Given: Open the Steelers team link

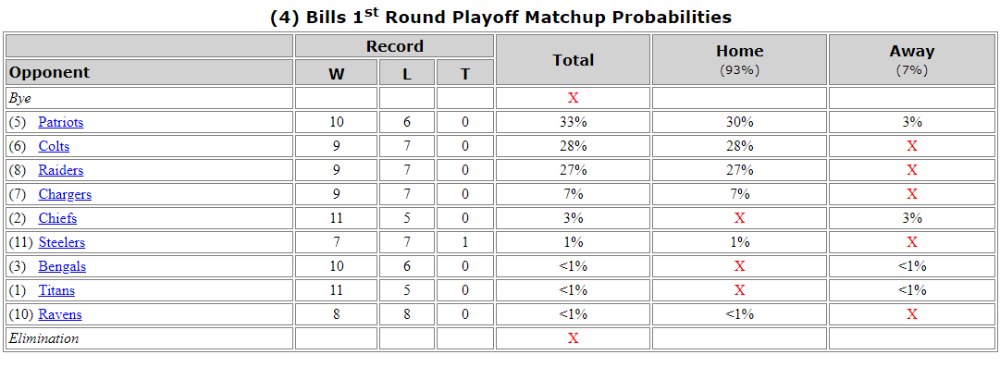Looking at the screenshot, I should point(61,243).
